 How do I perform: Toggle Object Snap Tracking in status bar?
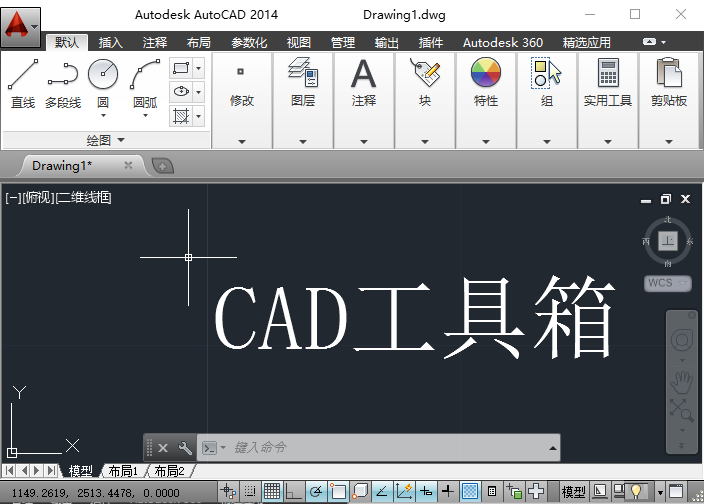click(382, 491)
